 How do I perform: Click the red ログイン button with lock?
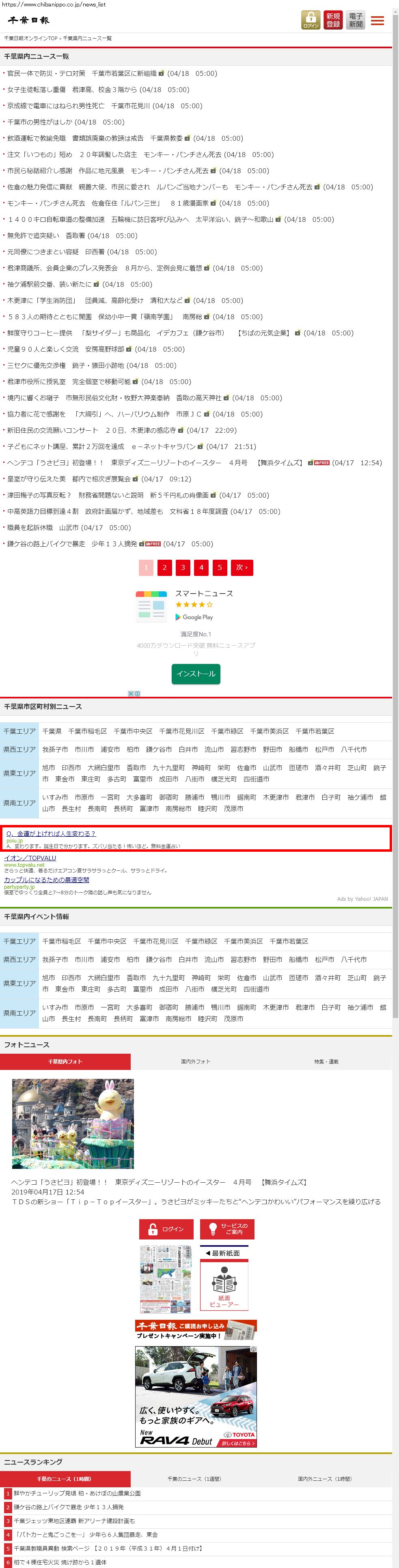click(166, 1229)
